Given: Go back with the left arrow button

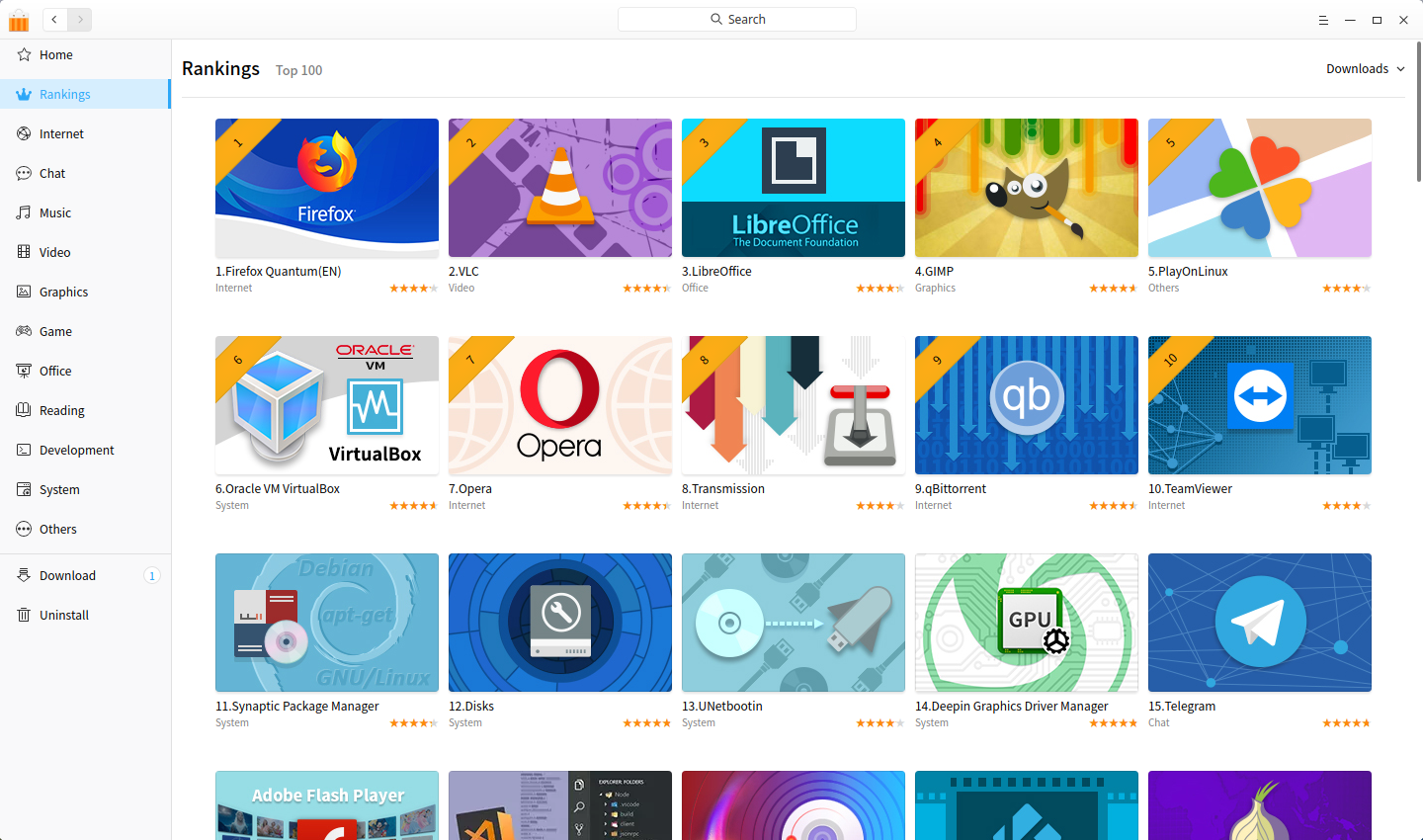Looking at the screenshot, I should [54, 19].
